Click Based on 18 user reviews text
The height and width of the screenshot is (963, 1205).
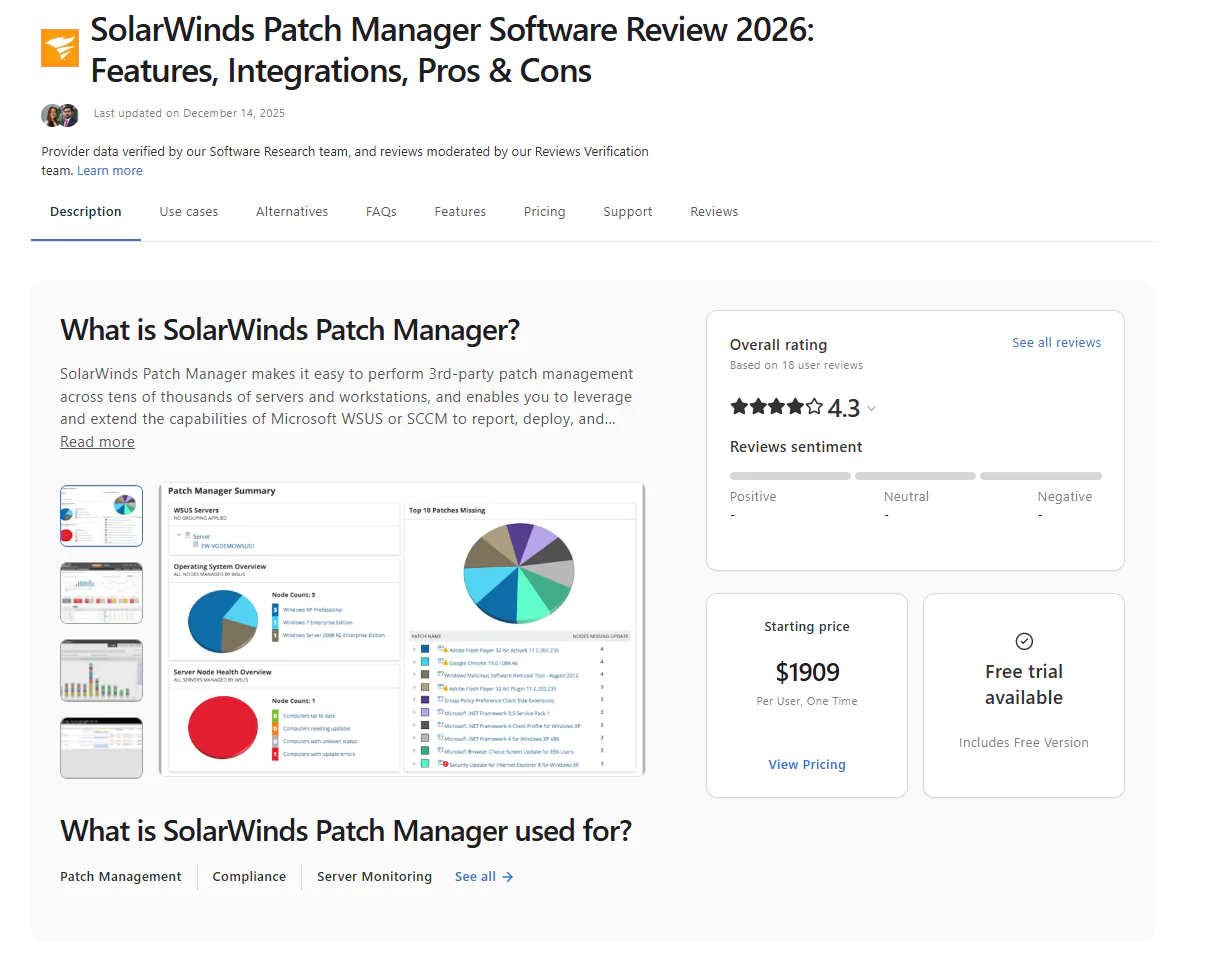(x=796, y=365)
